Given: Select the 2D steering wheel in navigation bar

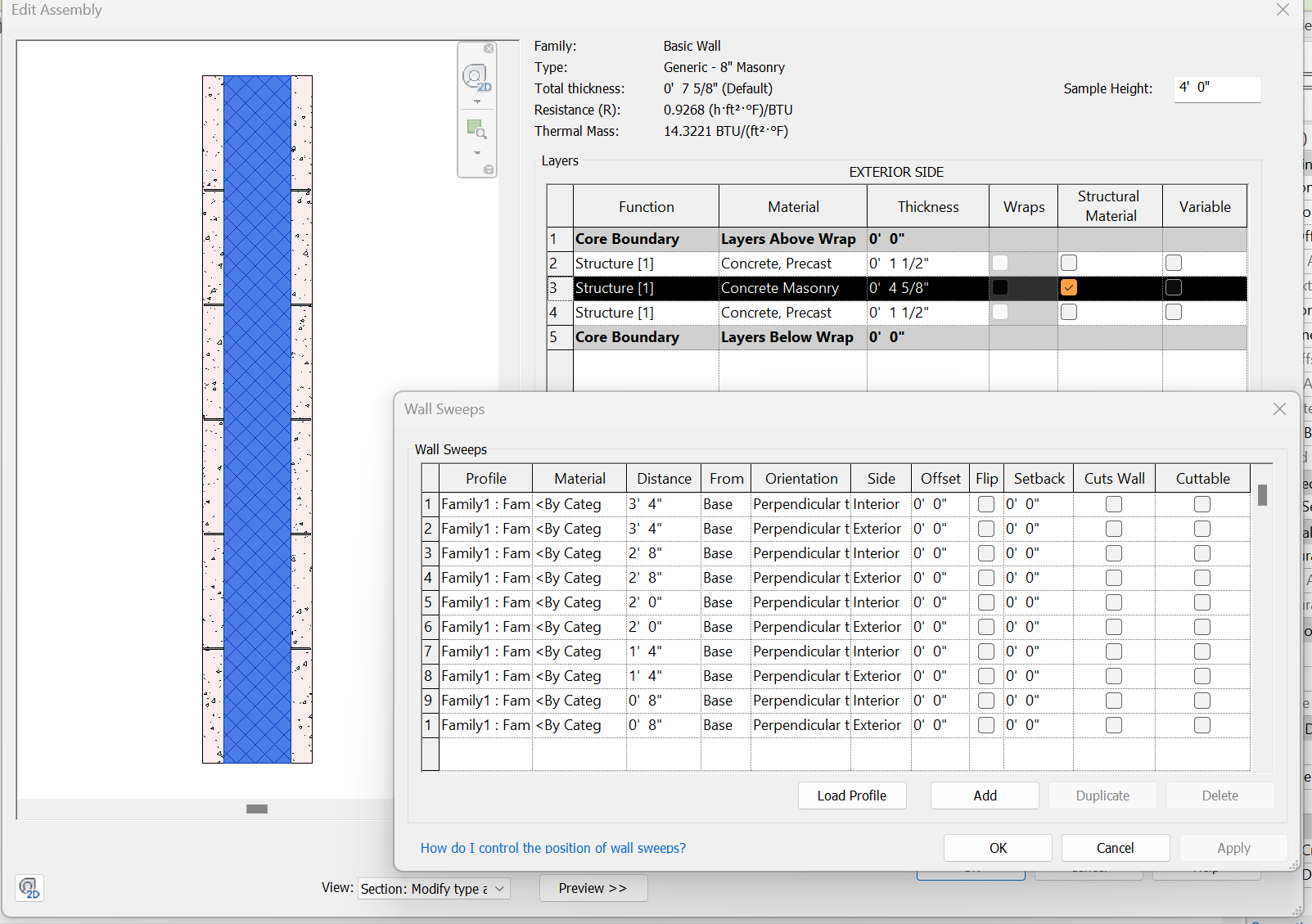Looking at the screenshot, I should coord(475,78).
